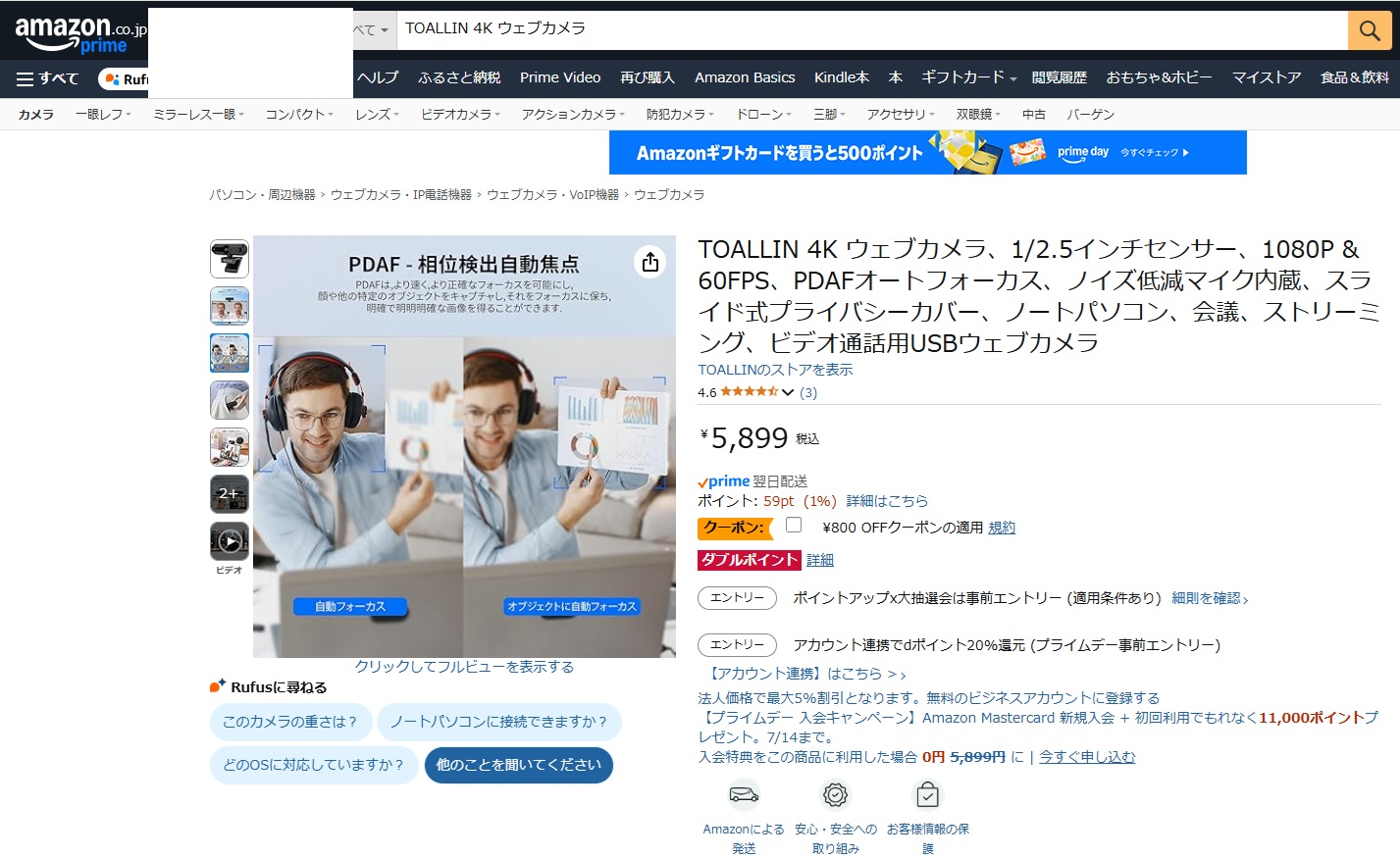Play the product video thumbnail
Image resolution: width=1400 pixels, height=858 pixels.
pos(230,541)
